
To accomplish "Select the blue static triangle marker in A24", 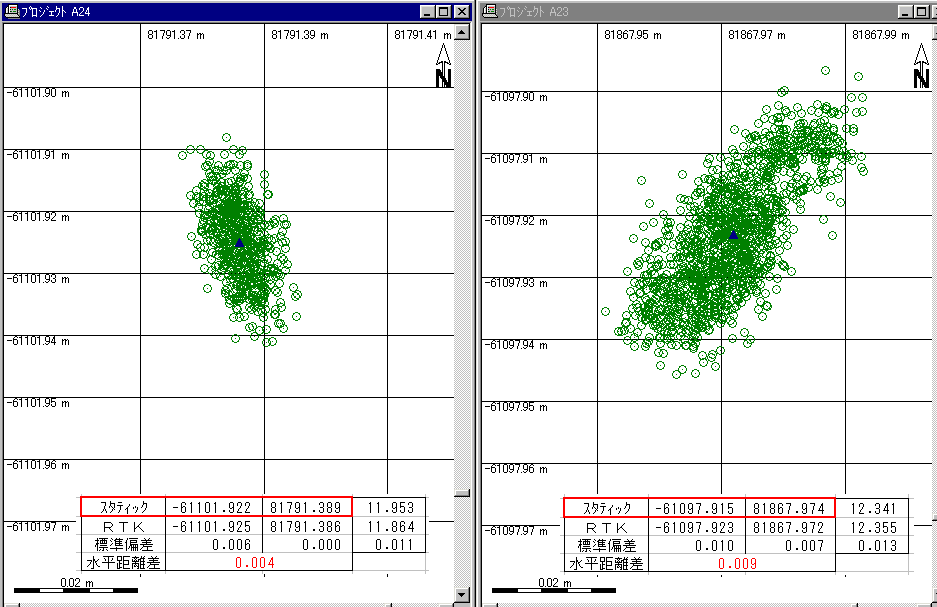I will (x=239, y=243).
